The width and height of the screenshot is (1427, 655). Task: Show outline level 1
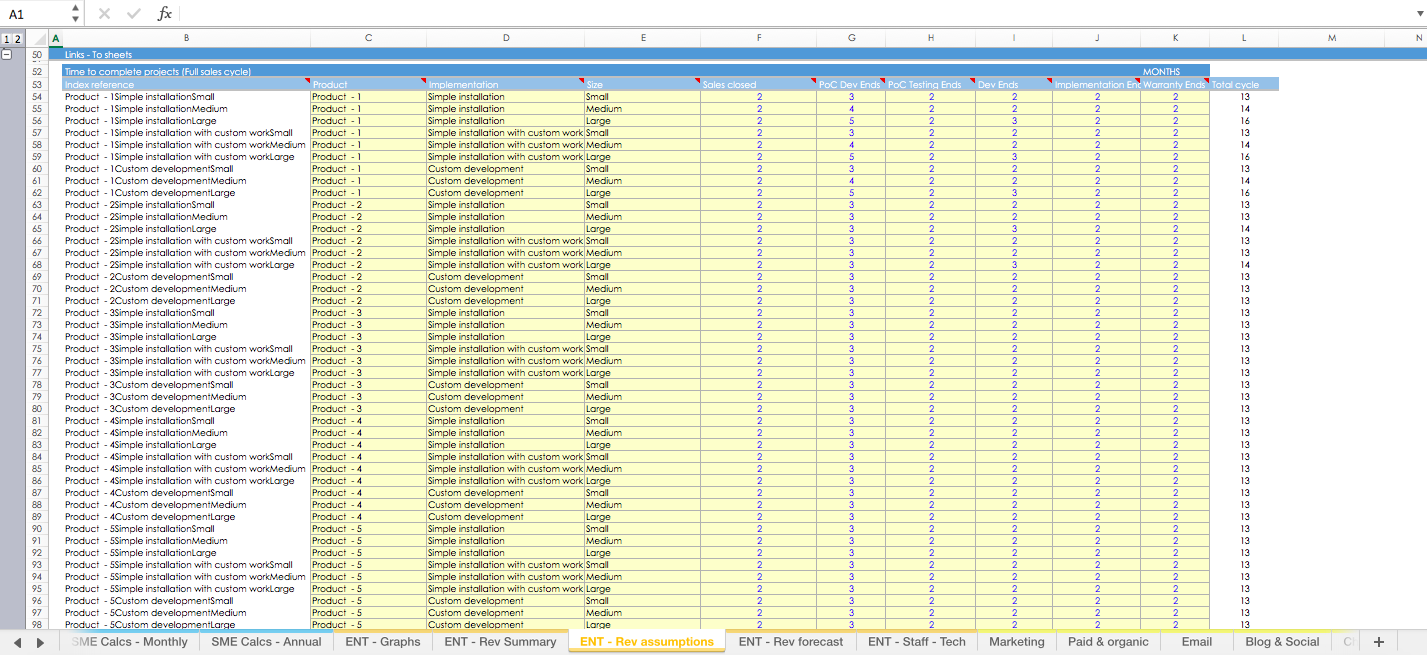[6, 38]
